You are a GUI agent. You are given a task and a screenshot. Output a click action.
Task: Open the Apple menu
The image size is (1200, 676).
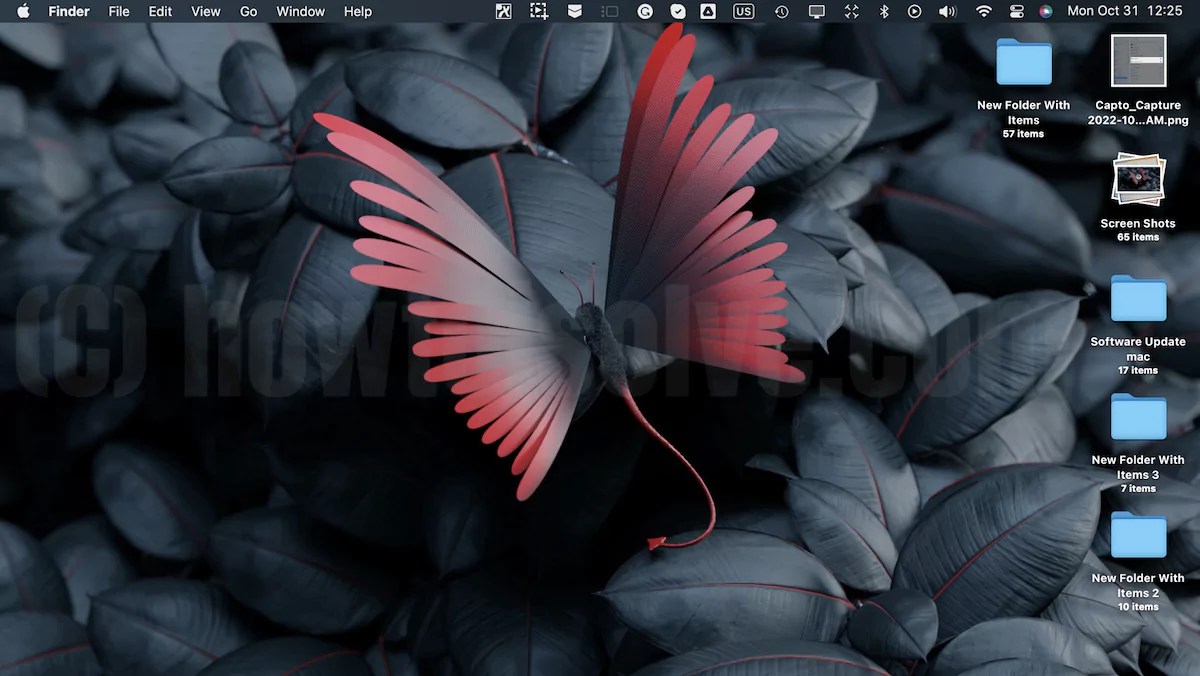(x=21, y=11)
